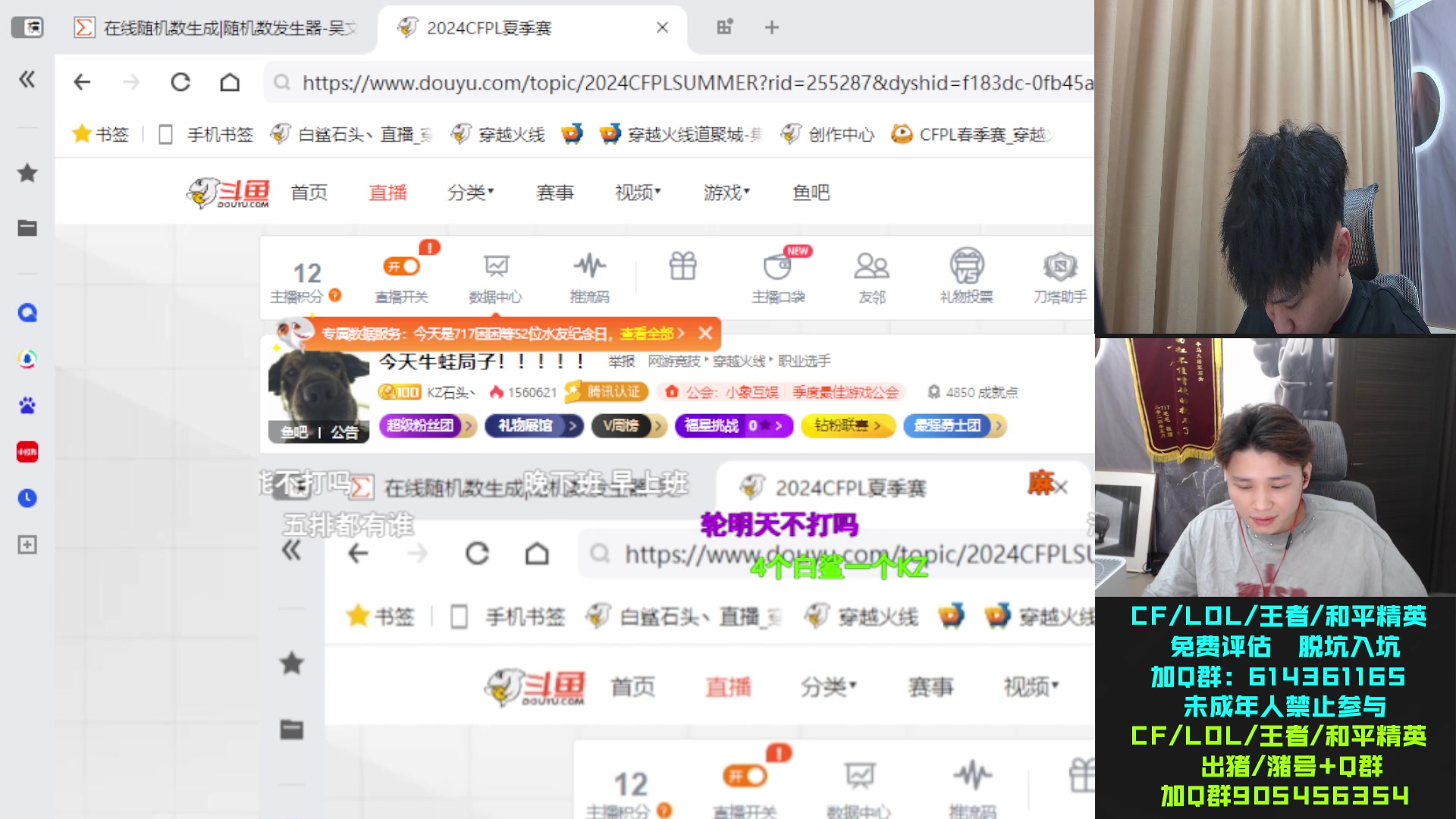Screen dimensions: 1456x819
Task: Click the Douyu logo
Action: click(x=228, y=193)
